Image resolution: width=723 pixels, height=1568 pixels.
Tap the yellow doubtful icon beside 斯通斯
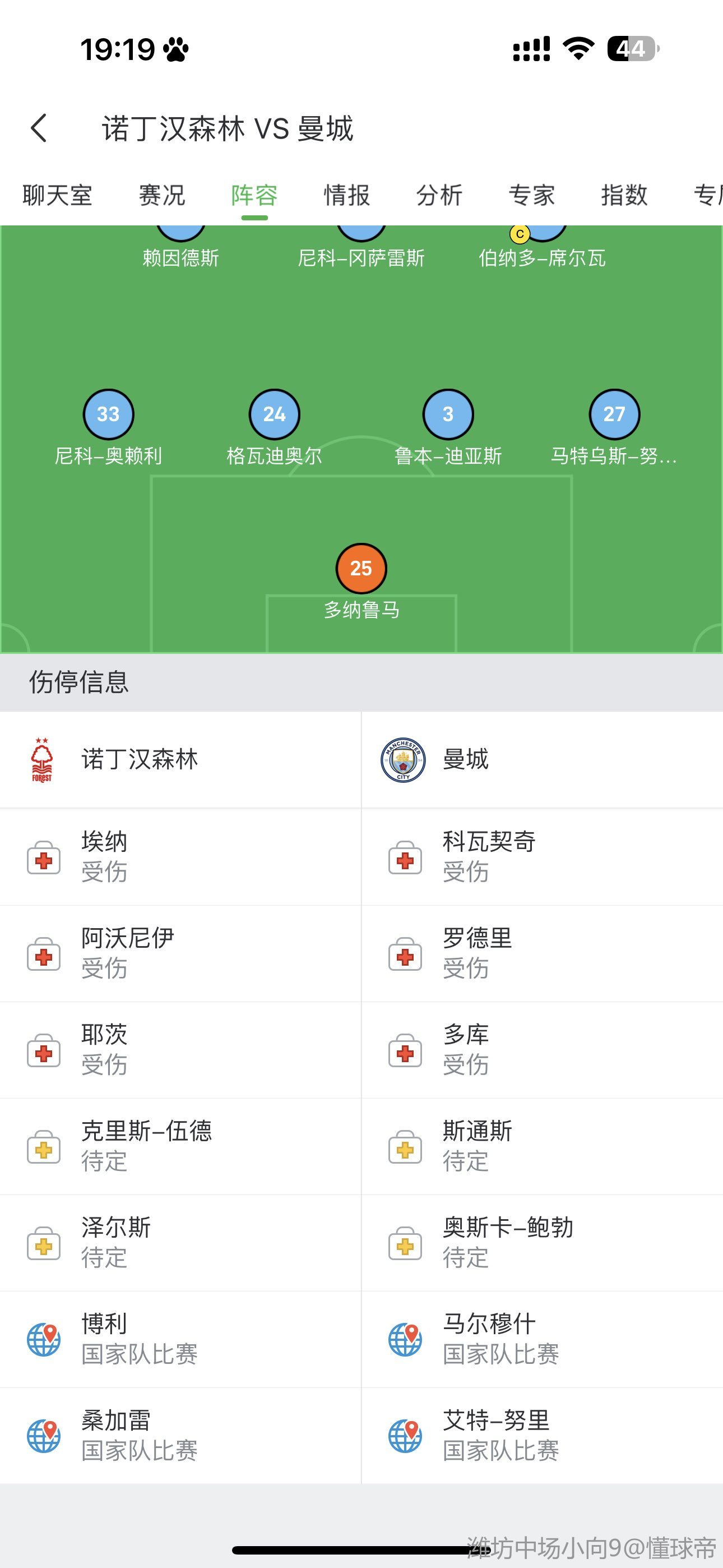pyautogui.click(x=405, y=1147)
